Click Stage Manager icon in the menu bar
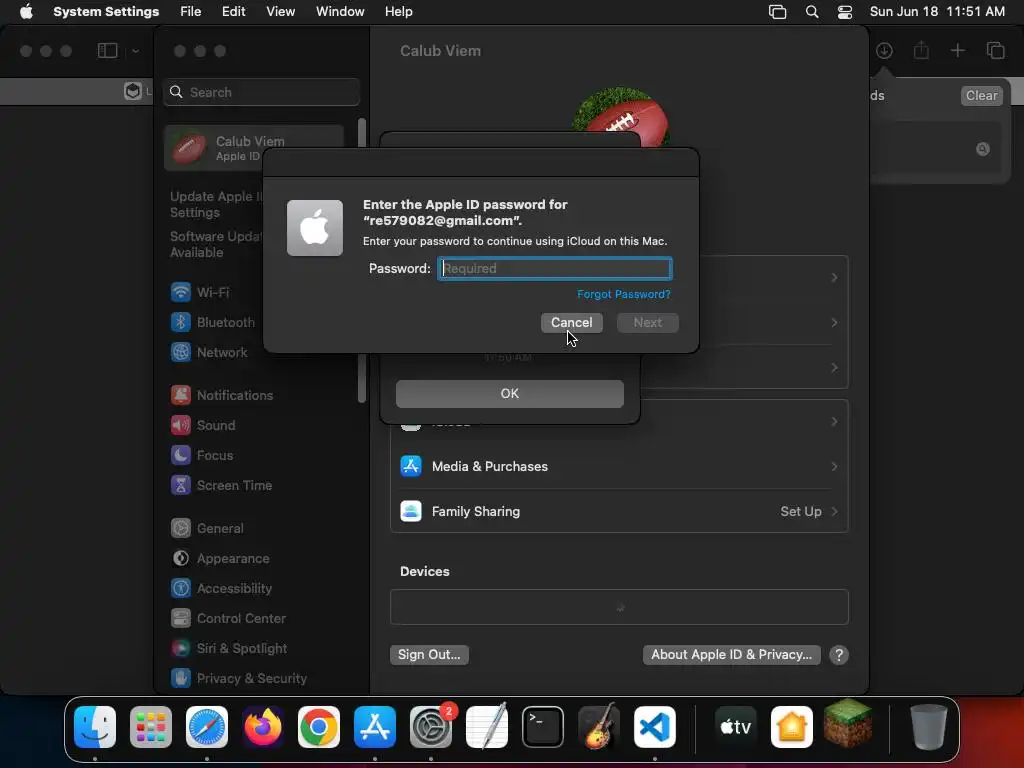Screen dimensions: 1024x768 point(777,12)
